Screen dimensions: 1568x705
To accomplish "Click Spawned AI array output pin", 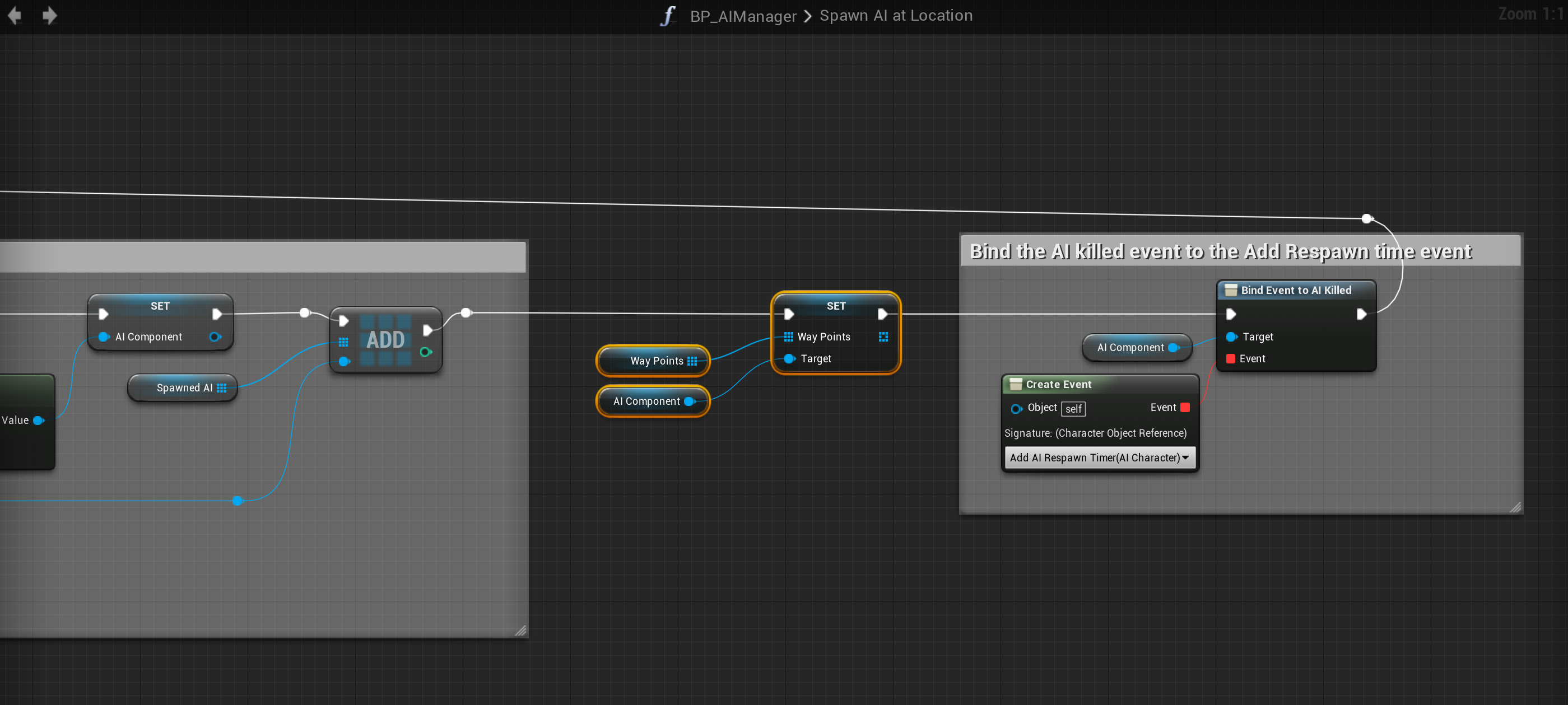I will (x=222, y=387).
